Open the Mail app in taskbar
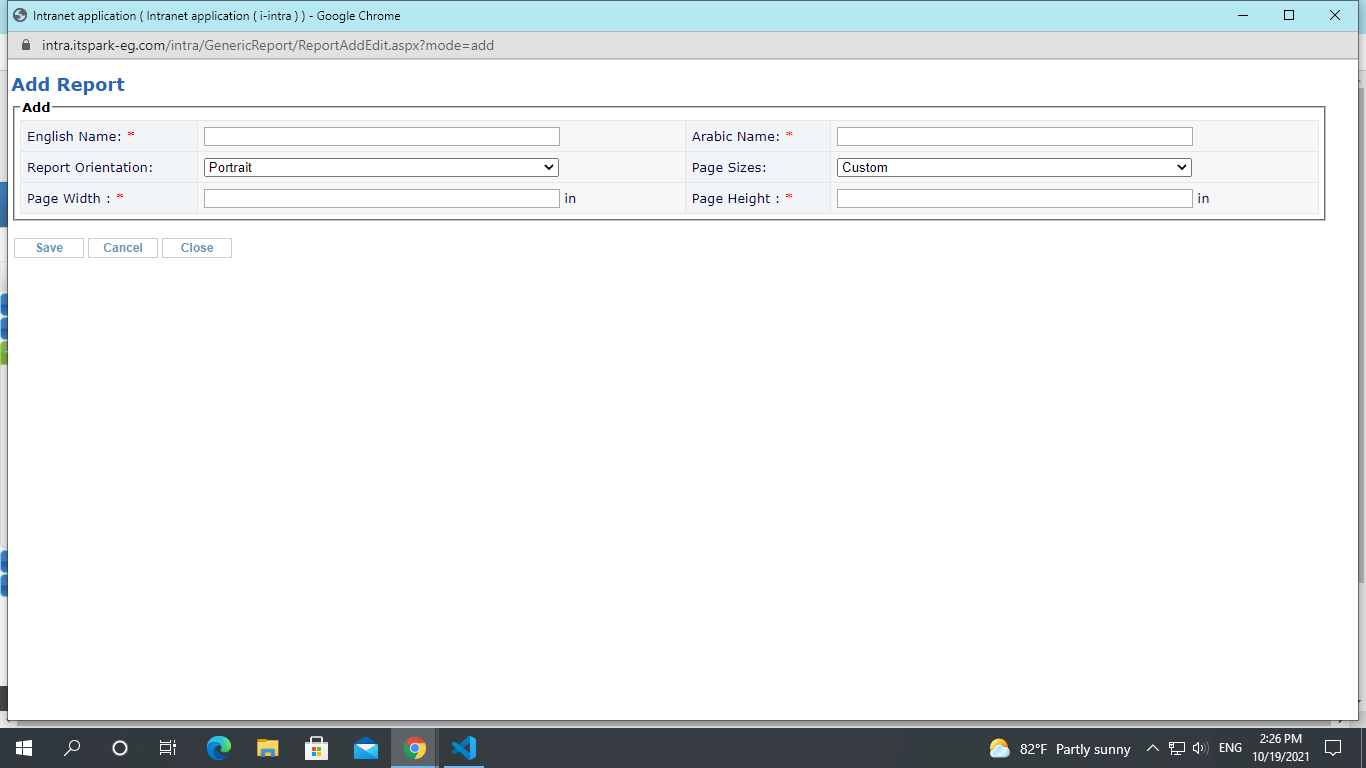The image size is (1366, 768). (x=366, y=748)
